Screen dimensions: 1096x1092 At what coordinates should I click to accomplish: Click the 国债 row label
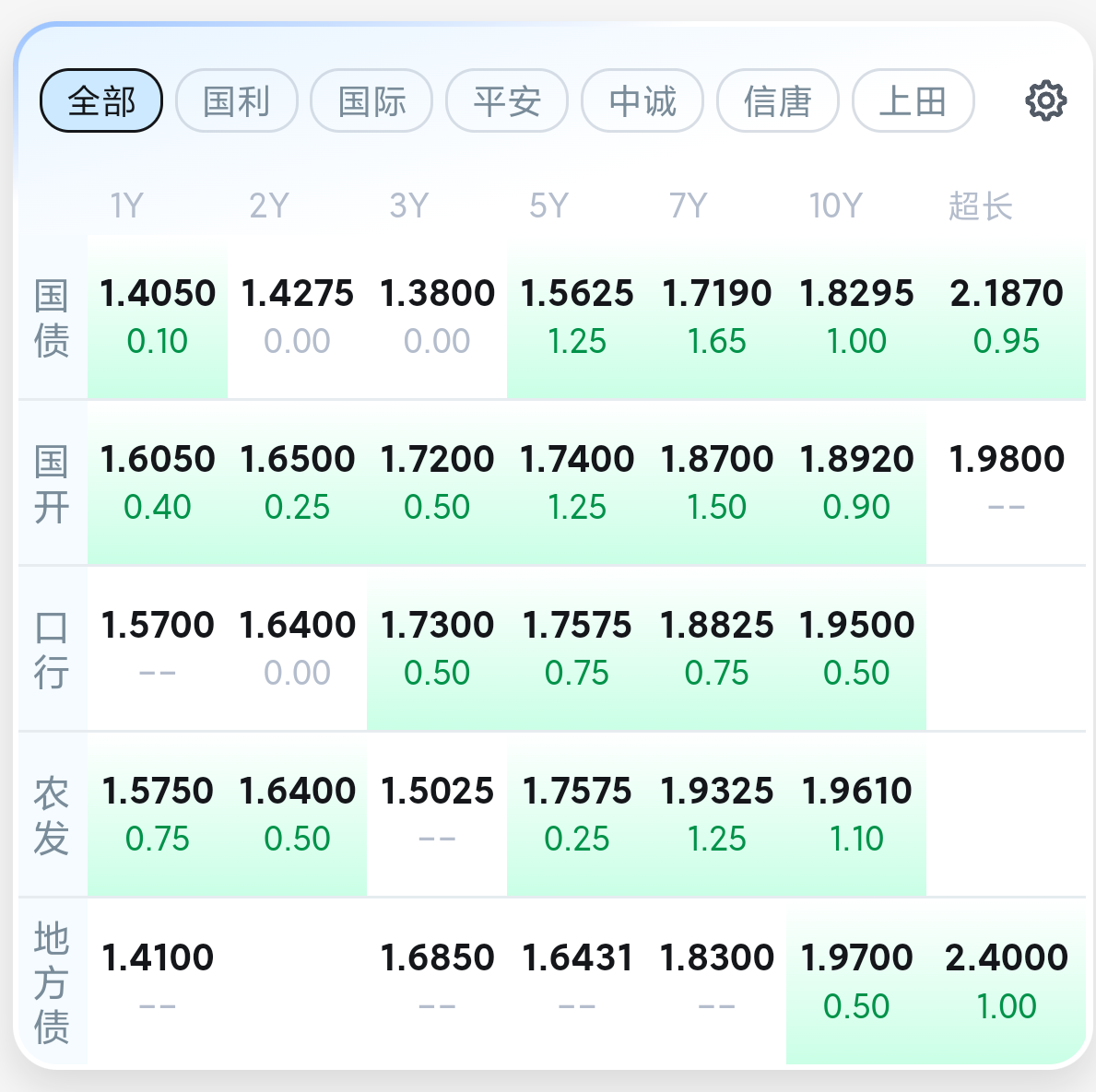[52, 318]
